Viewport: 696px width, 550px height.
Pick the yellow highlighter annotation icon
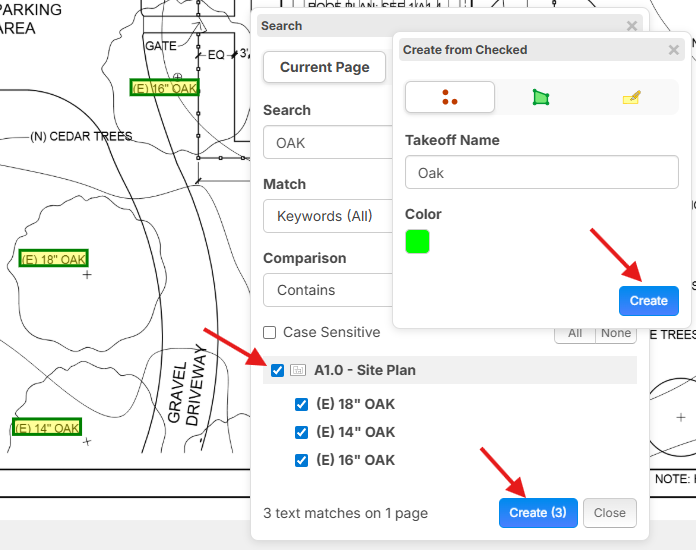coord(632,97)
